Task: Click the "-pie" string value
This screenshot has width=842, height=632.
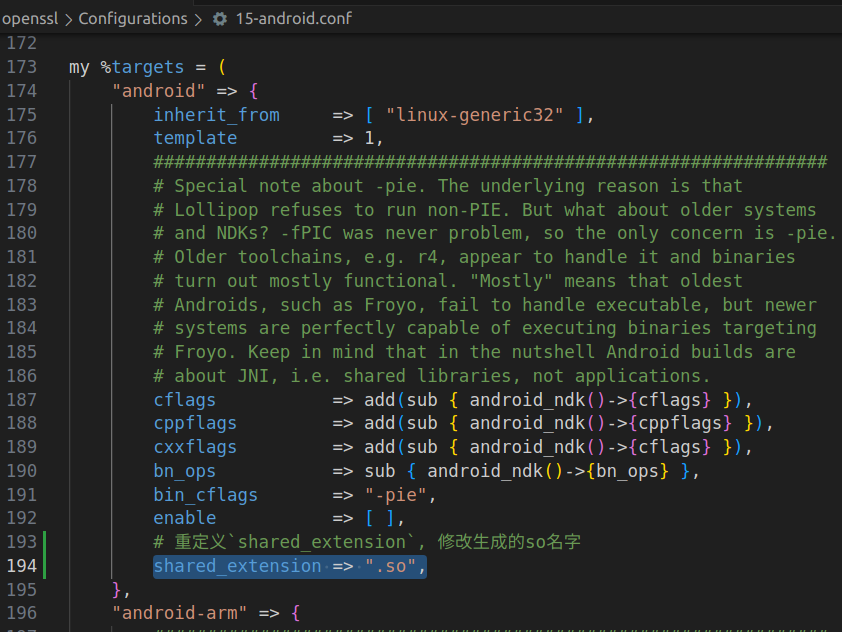Action: (x=396, y=495)
